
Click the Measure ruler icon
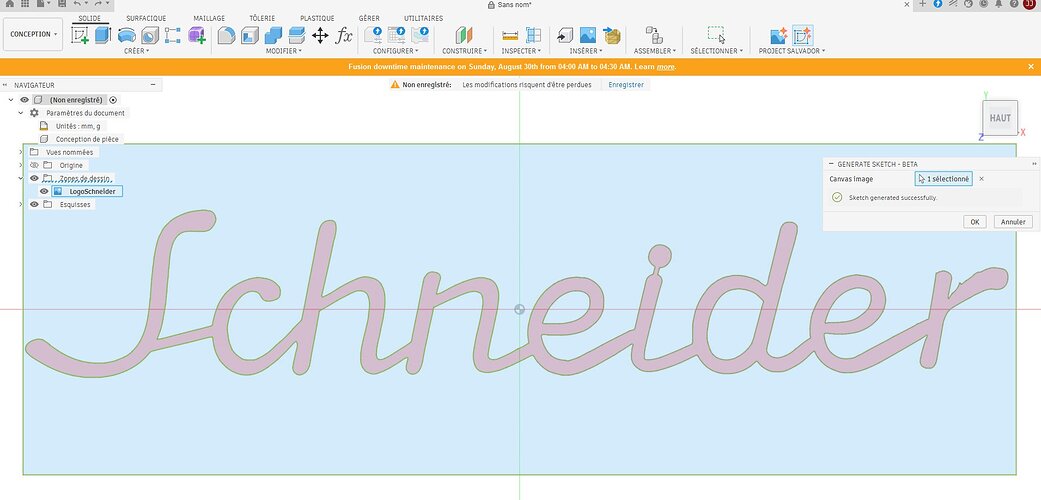(x=510, y=35)
